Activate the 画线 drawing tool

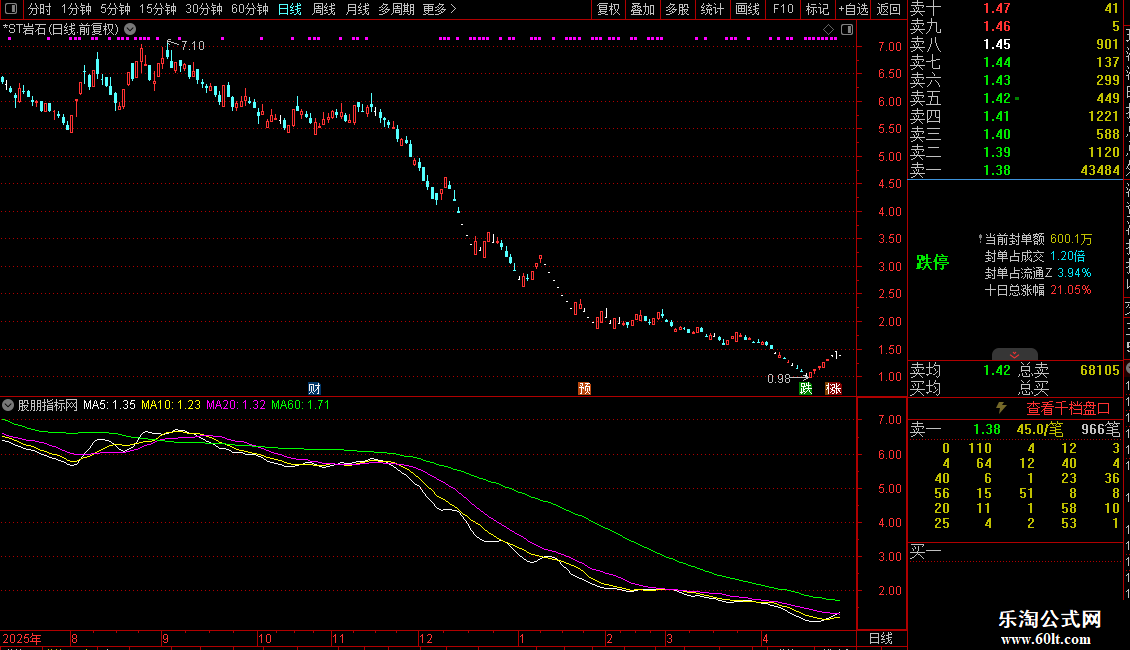[747, 9]
